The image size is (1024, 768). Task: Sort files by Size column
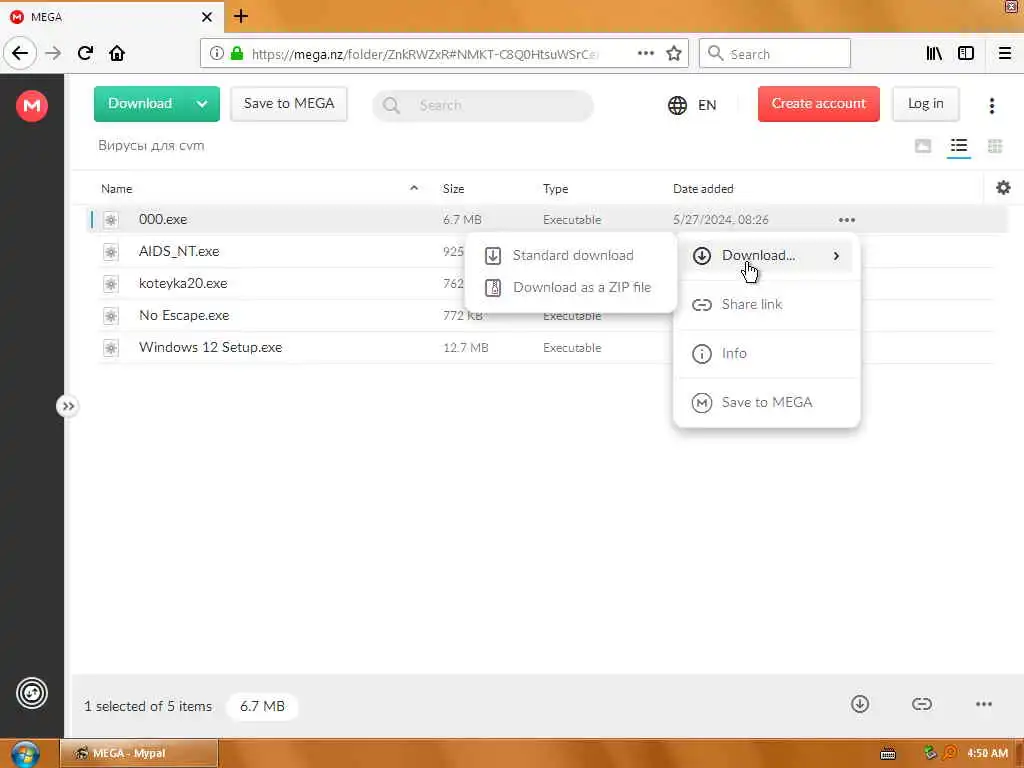click(453, 189)
